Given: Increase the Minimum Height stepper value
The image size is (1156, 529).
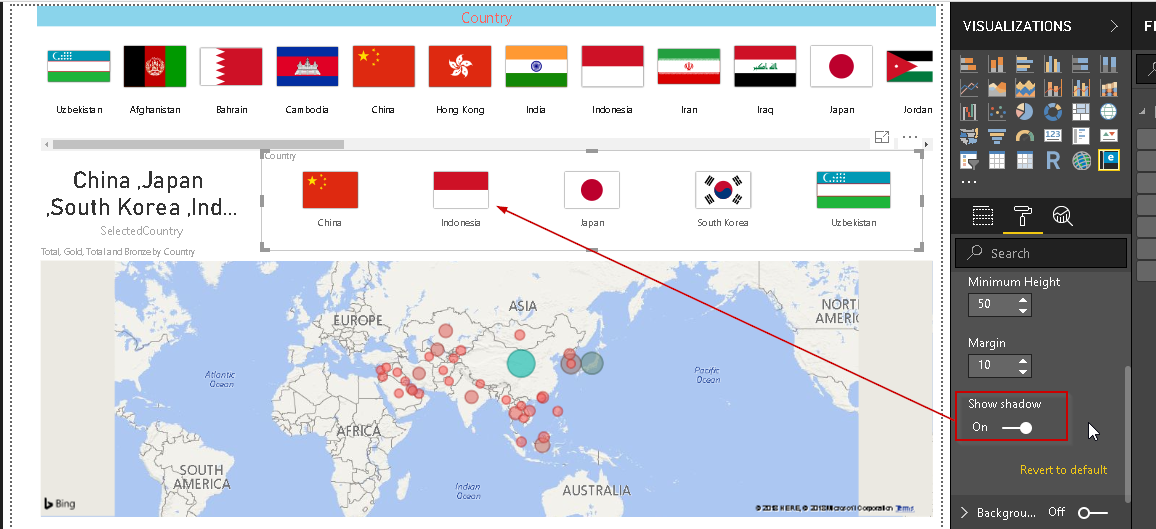Looking at the screenshot, I should click(x=1023, y=299).
